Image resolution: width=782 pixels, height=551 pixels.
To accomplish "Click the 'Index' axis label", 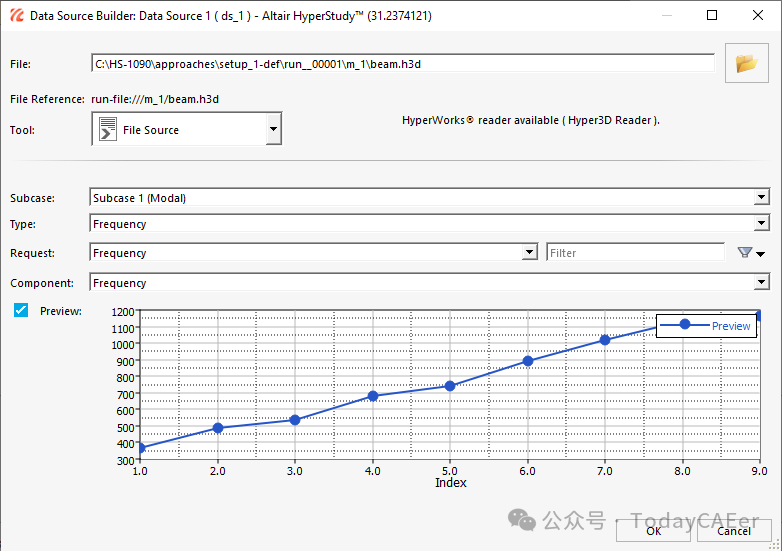I will tap(451, 483).
